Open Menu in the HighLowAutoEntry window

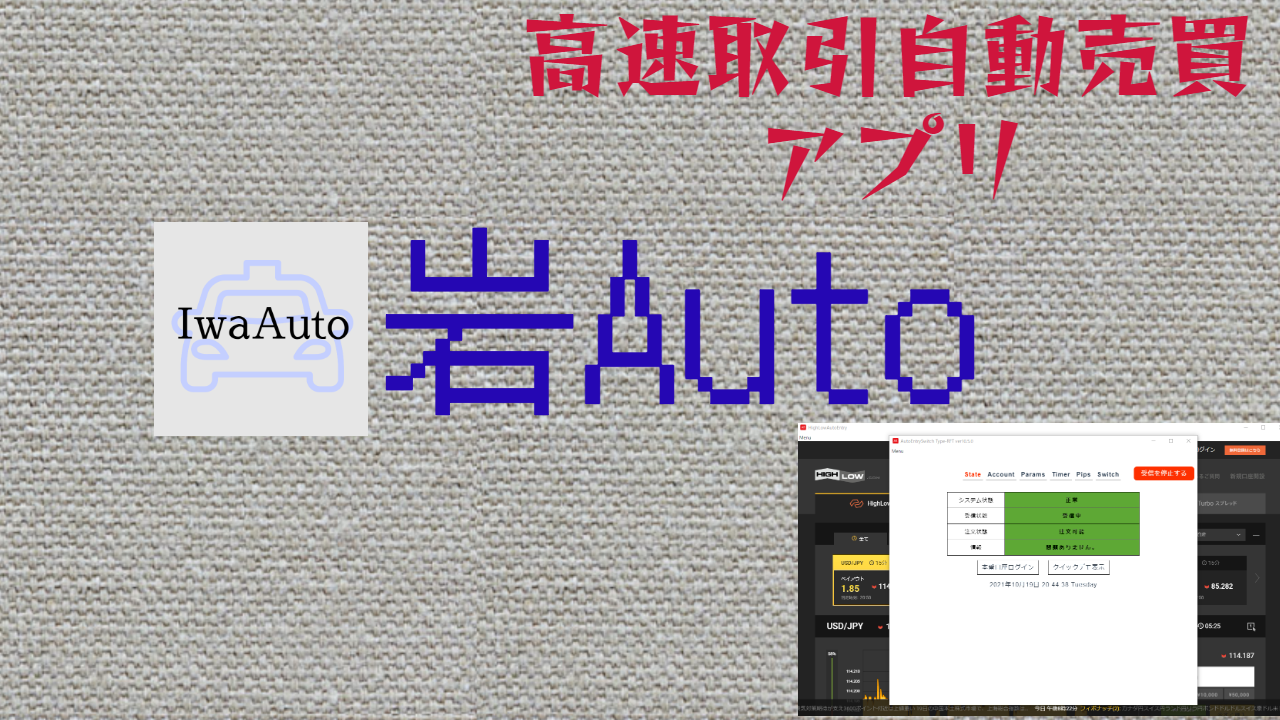click(805, 438)
